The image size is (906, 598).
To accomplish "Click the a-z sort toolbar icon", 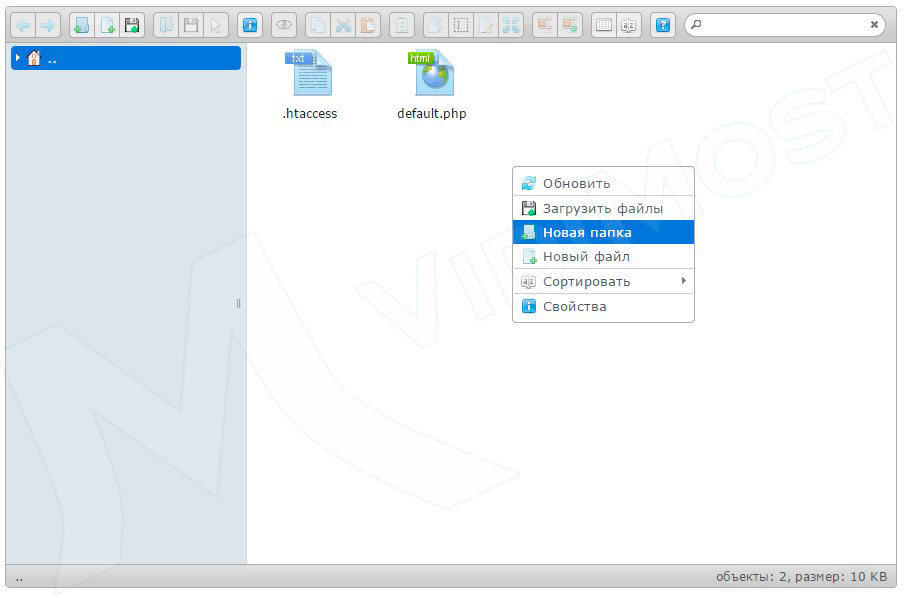I will [629, 25].
